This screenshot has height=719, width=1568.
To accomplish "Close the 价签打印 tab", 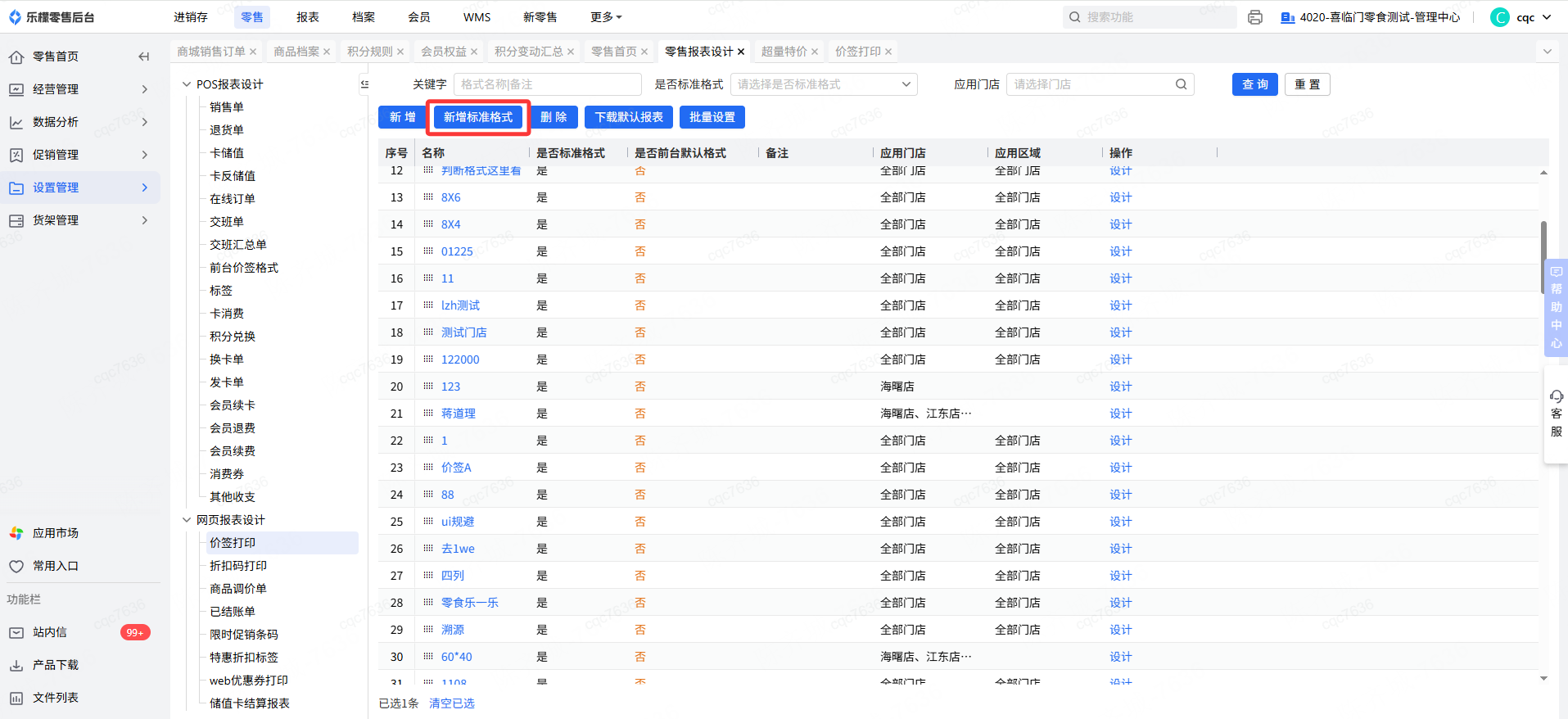I will click(x=888, y=52).
